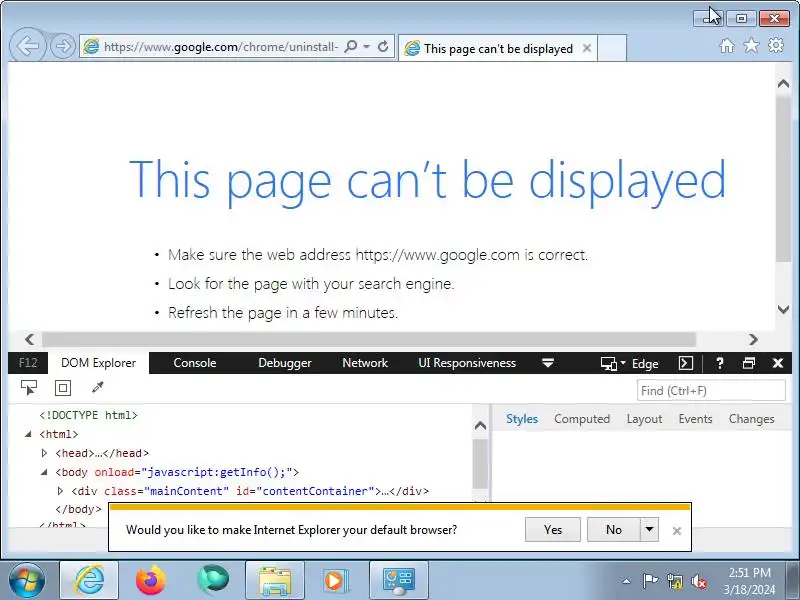Viewport: 800px width, 600px height.
Task: Click the search magnifier in address bar
Action: (x=351, y=46)
